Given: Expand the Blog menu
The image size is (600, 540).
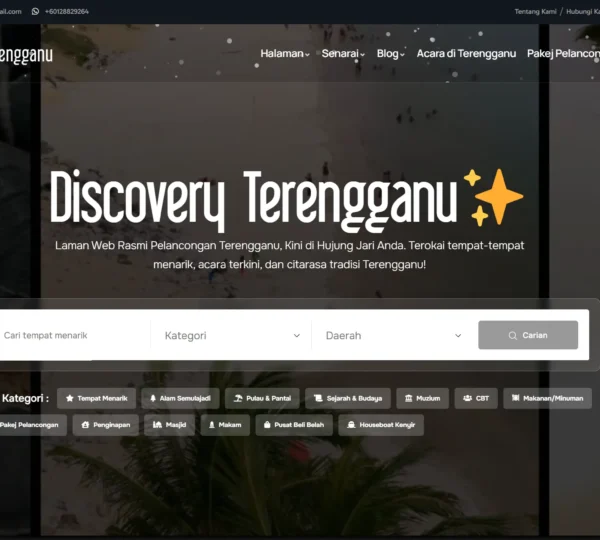Looking at the screenshot, I should 390,54.
